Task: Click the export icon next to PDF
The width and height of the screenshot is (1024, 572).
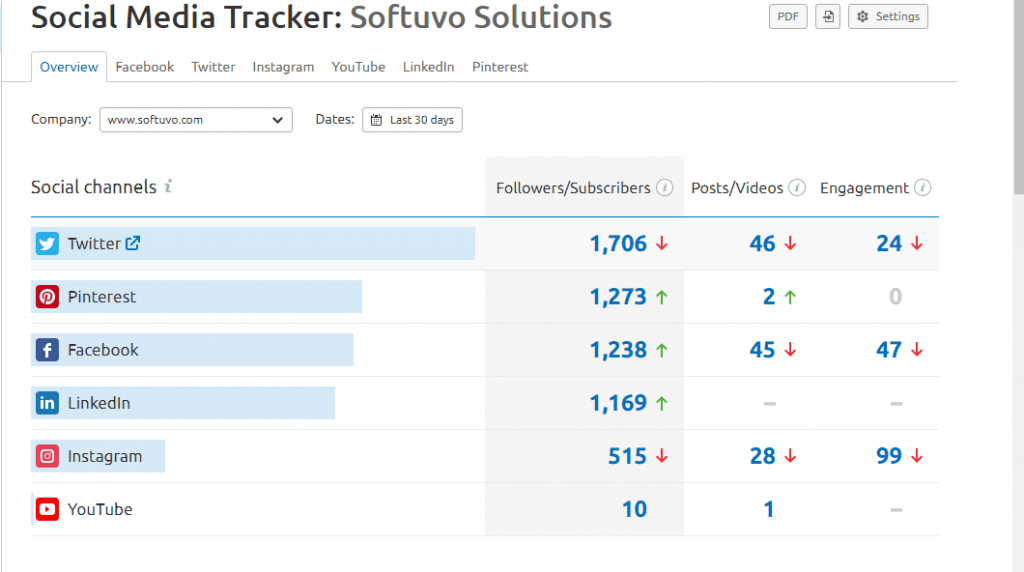Action: coord(828,17)
